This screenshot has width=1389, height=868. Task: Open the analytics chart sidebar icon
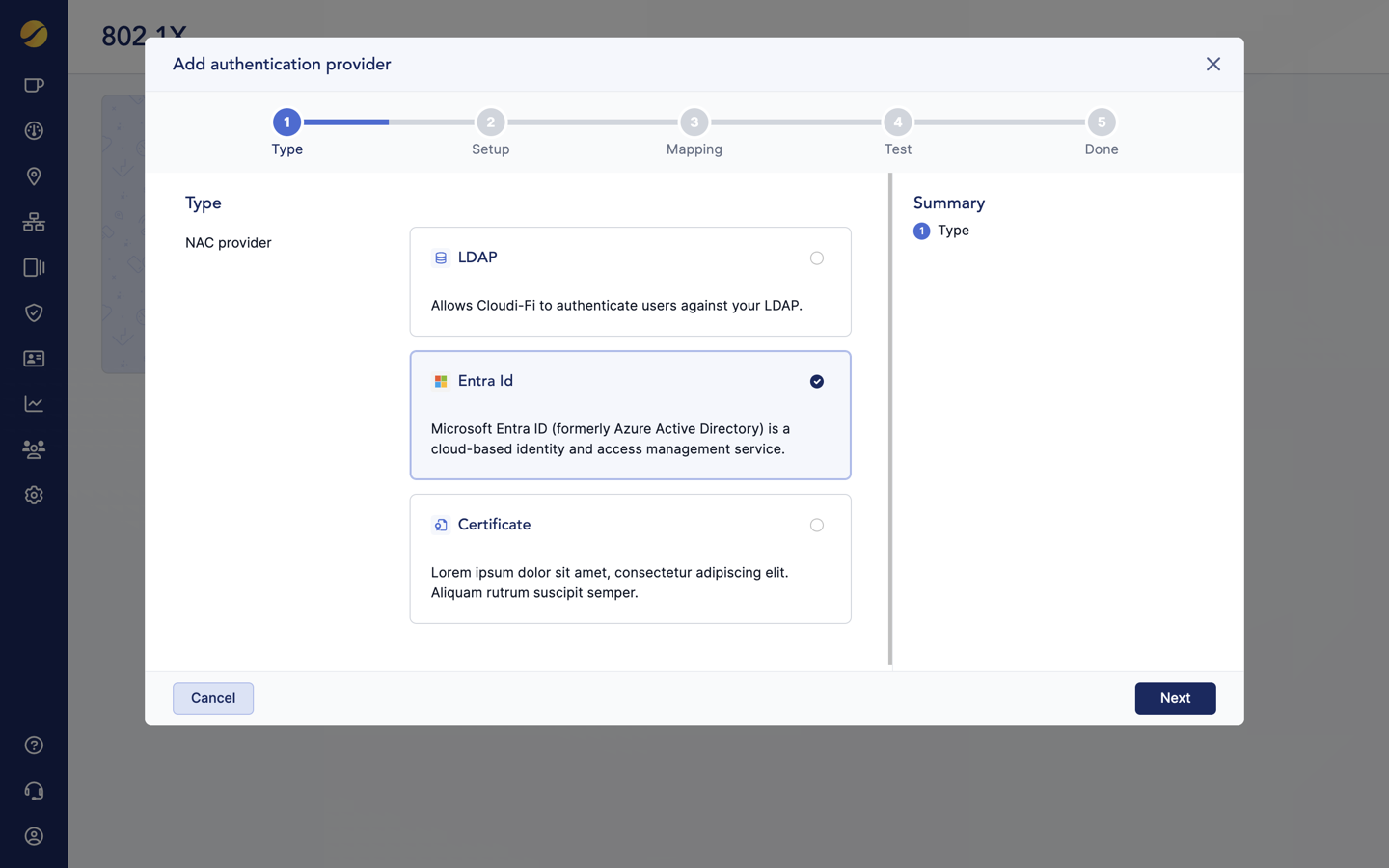tap(34, 404)
